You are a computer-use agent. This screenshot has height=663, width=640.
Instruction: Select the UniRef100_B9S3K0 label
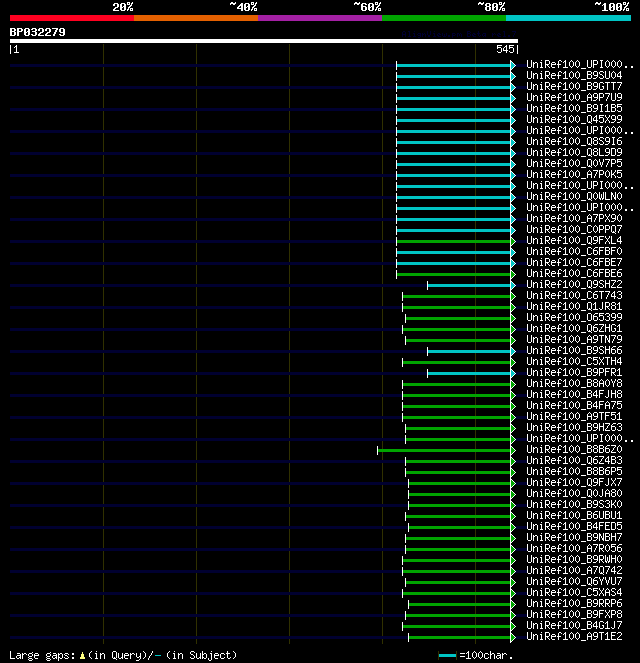574,504
